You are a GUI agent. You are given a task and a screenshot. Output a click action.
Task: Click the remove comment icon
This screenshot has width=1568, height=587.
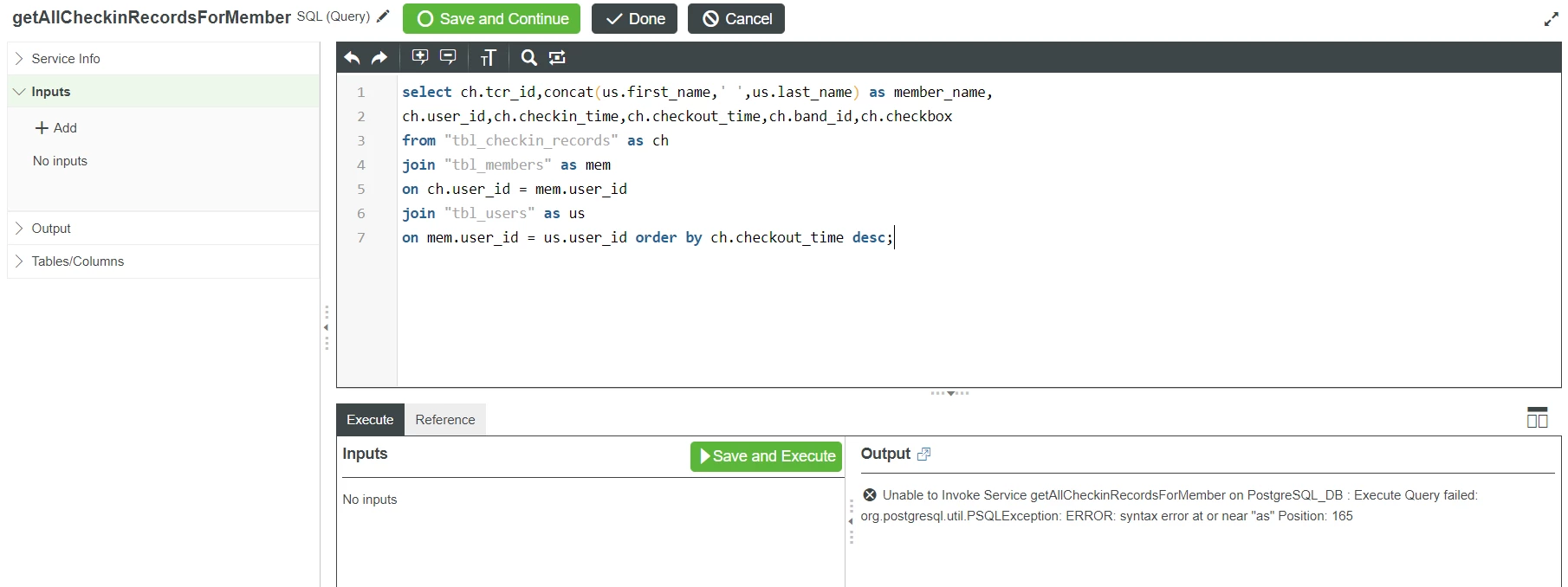tap(448, 57)
